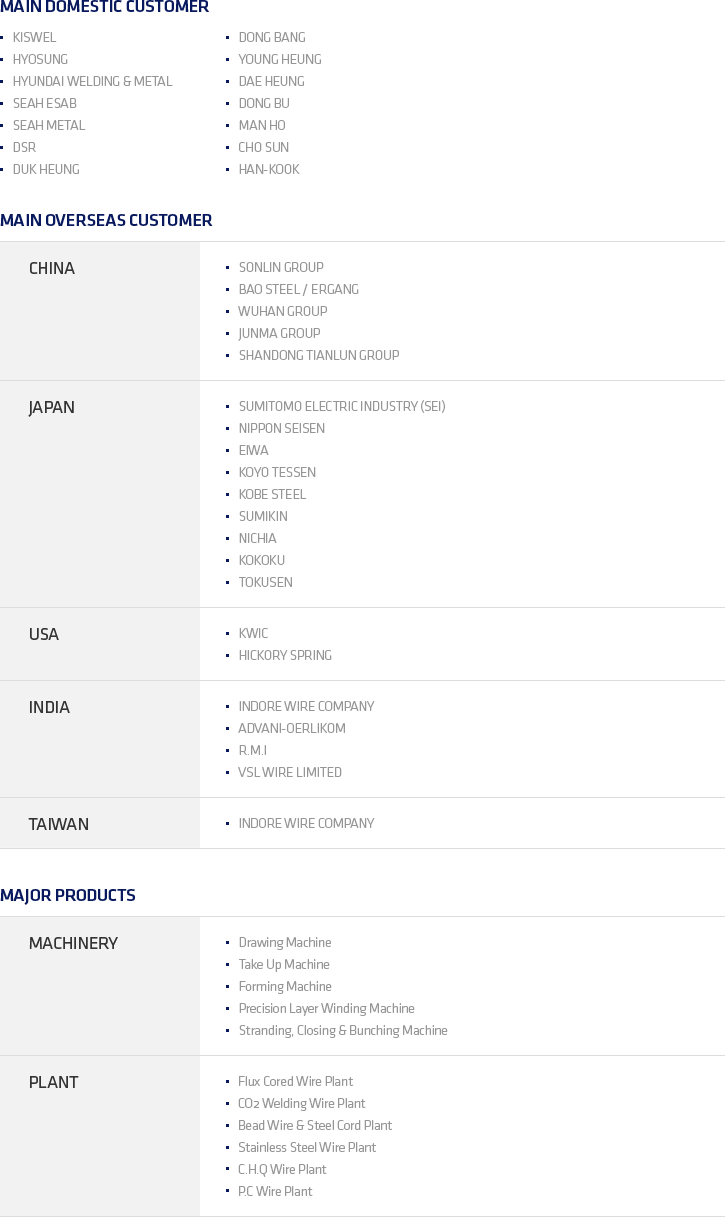Select SUMITOMO ELECTRIC INDUSTRY (SEI) entry
The height and width of the screenshot is (1217, 725).
coord(342,406)
